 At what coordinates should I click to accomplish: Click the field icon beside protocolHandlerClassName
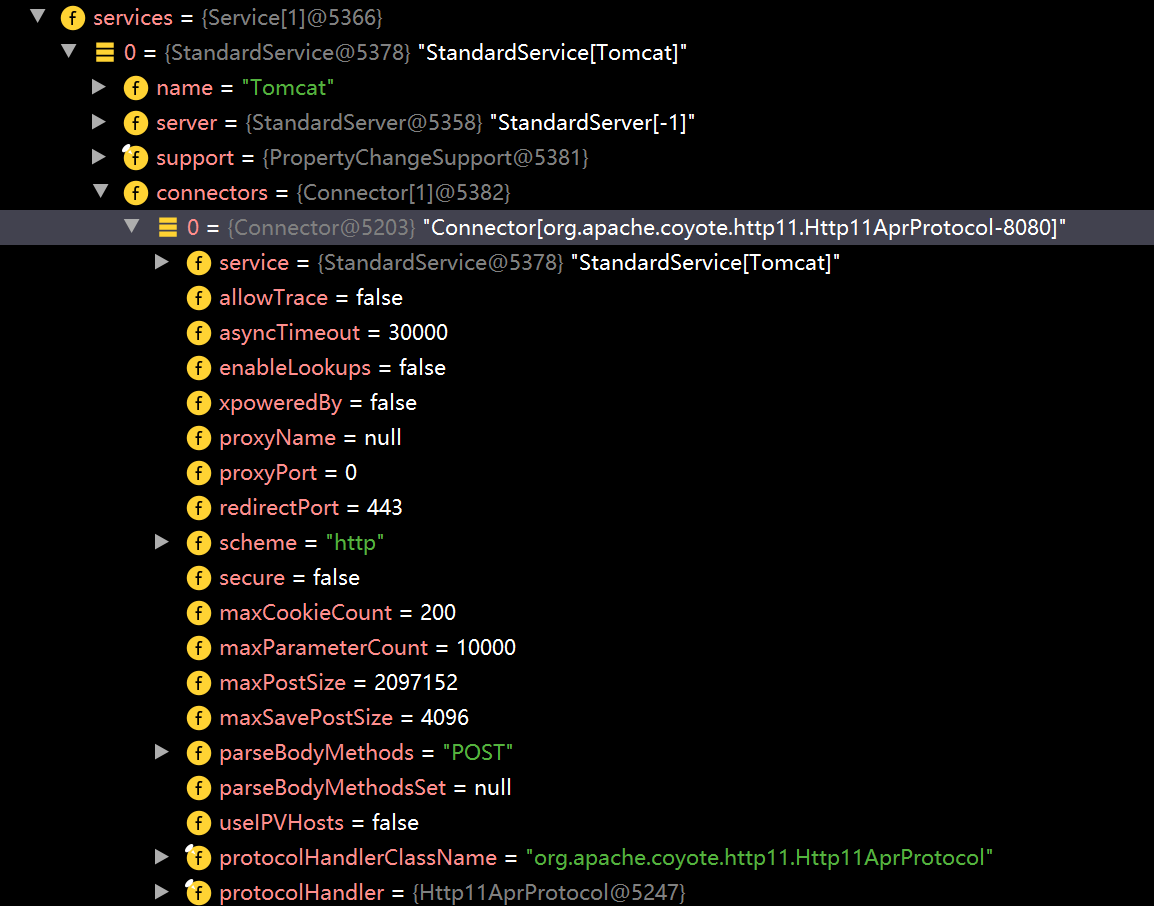point(199,857)
